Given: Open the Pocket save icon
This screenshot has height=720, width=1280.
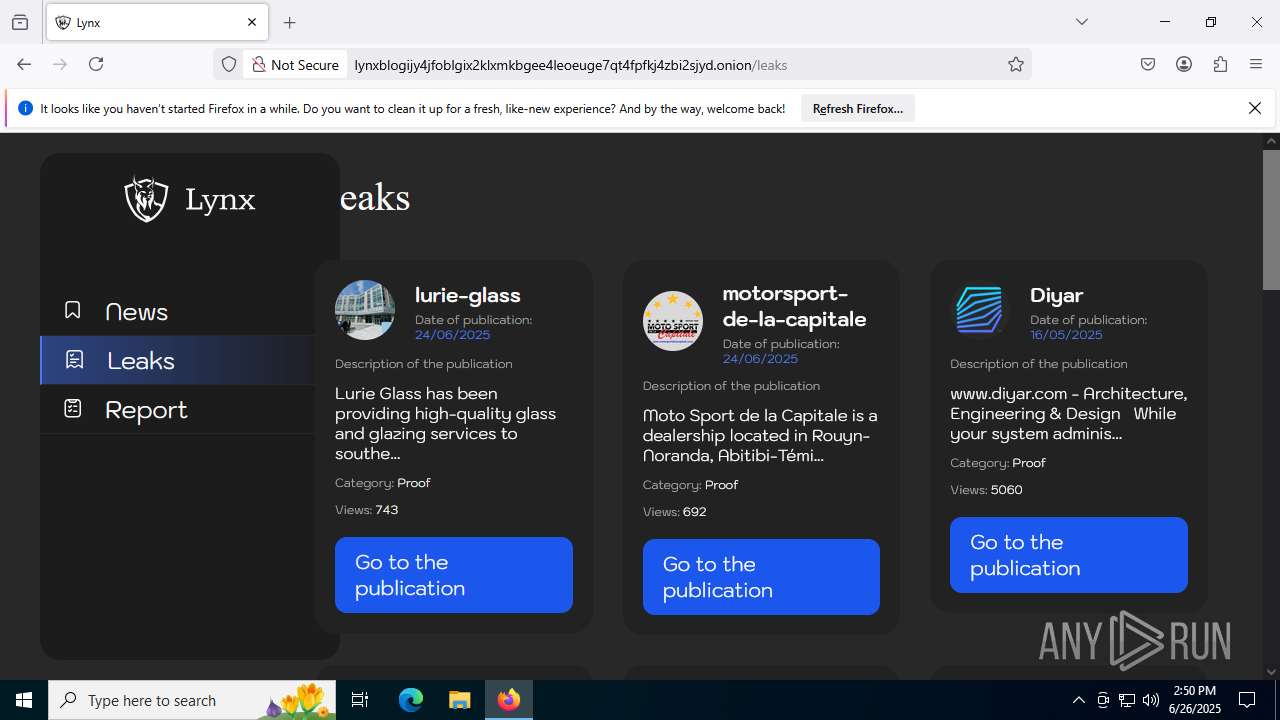Looking at the screenshot, I should pyautogui.click(x=1148, y=64).
